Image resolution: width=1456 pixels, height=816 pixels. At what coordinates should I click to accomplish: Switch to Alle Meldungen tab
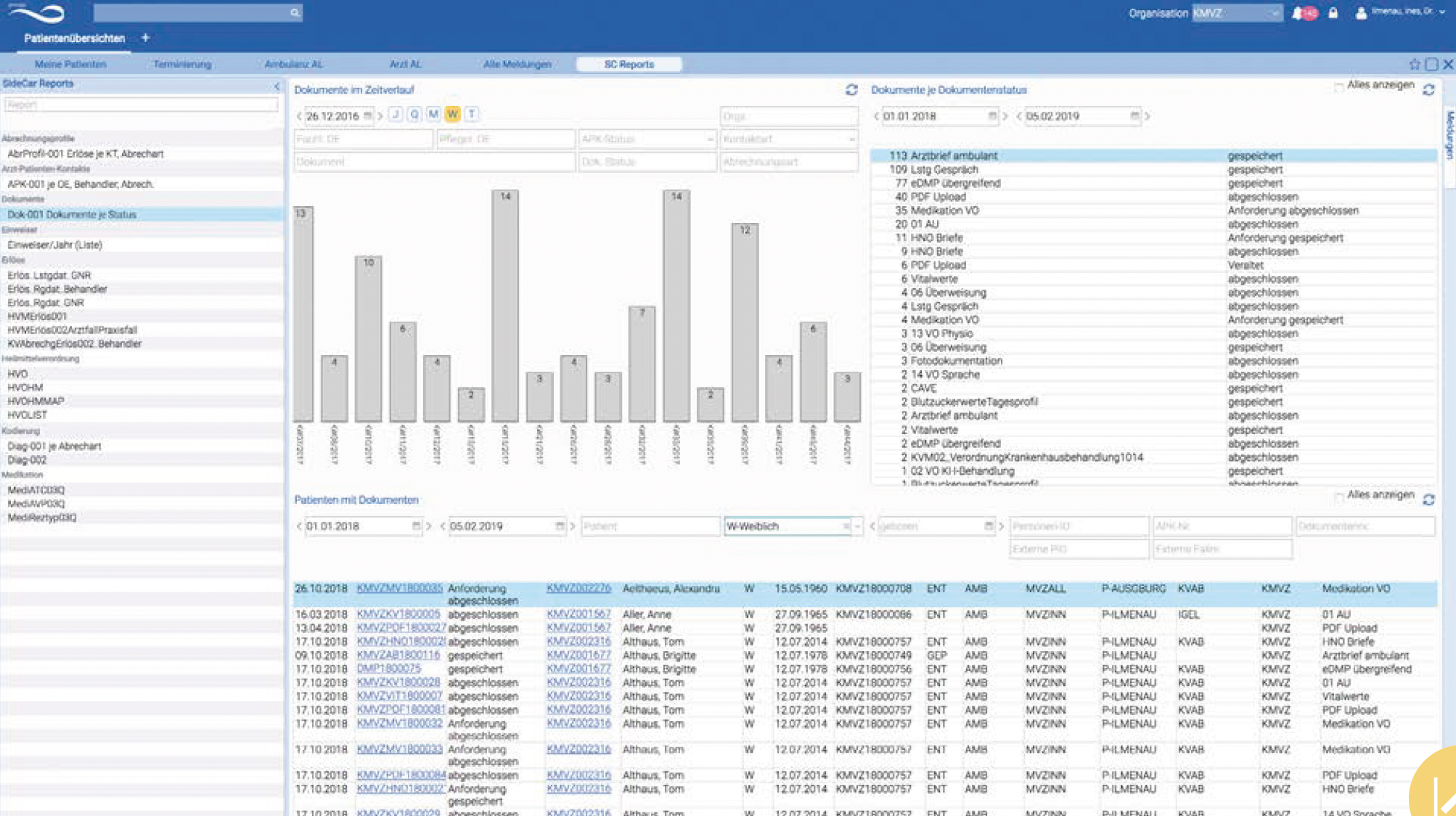tap(517, 65)
